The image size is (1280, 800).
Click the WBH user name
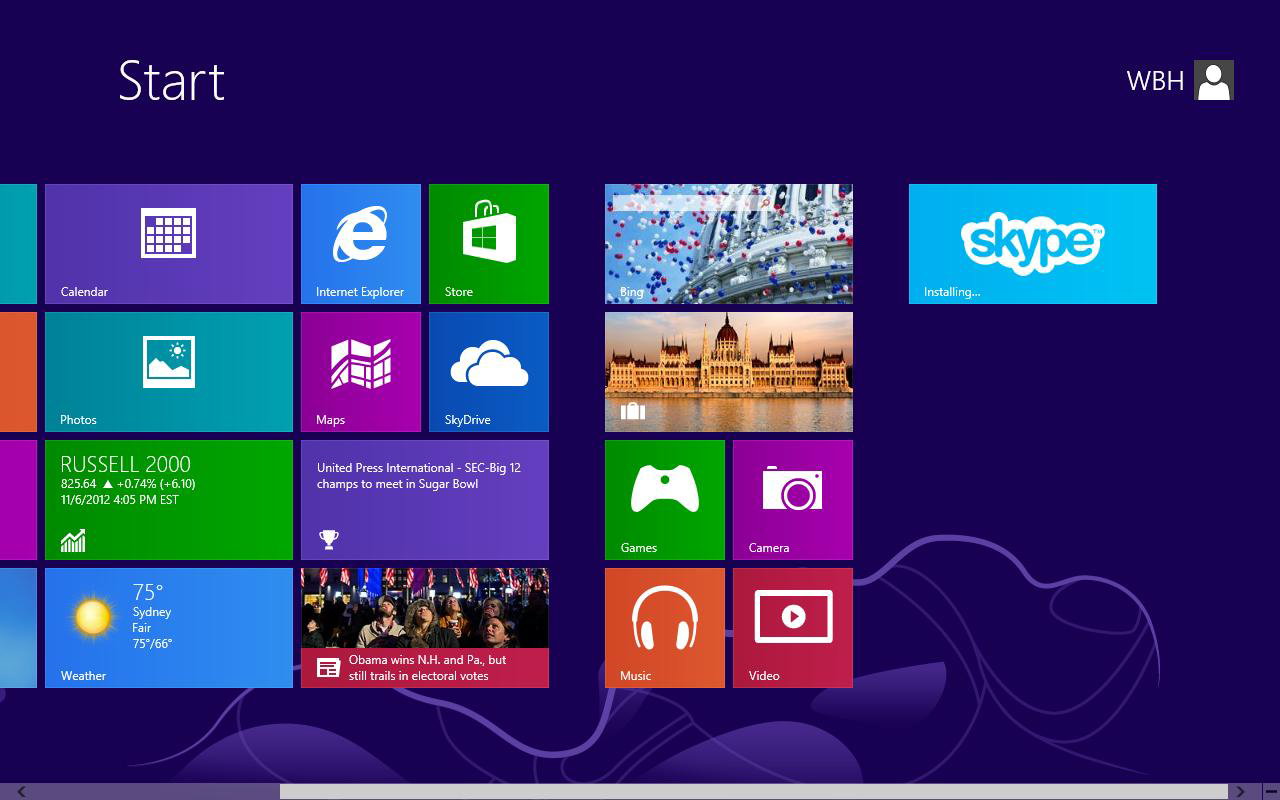1155,81
